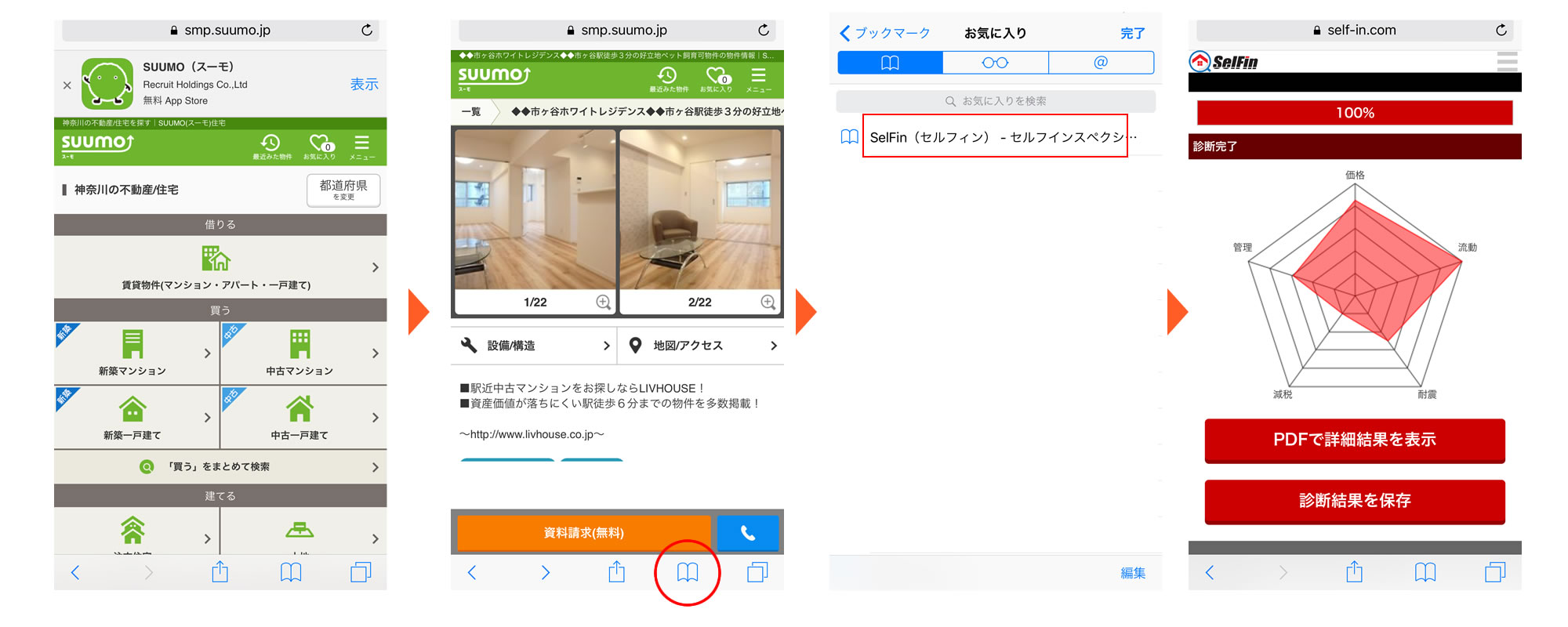1568x627 pixels.
Task: Select the reading list glasses tab
Action: [996, 63]
